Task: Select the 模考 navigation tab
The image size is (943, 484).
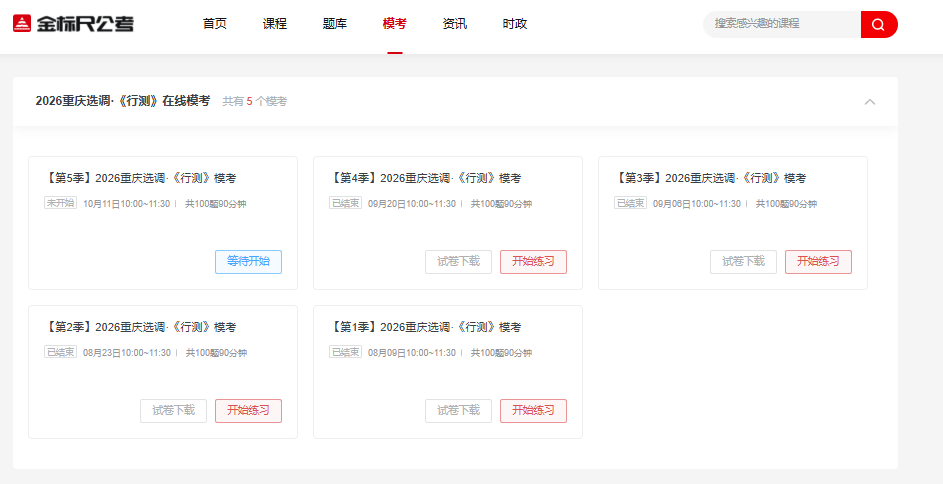Action: click(395, 24)
